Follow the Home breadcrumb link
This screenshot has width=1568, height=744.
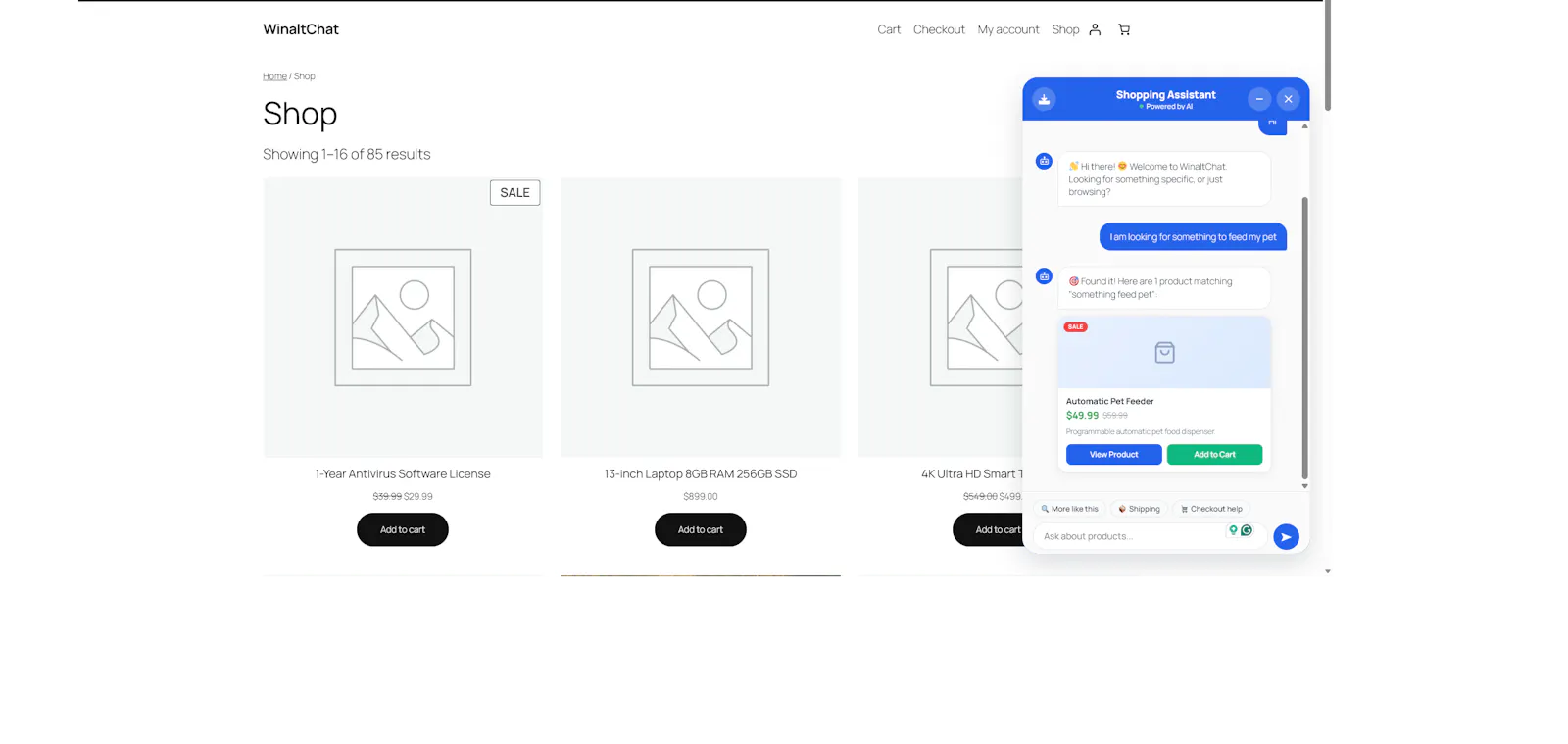(x=274, y=76)
